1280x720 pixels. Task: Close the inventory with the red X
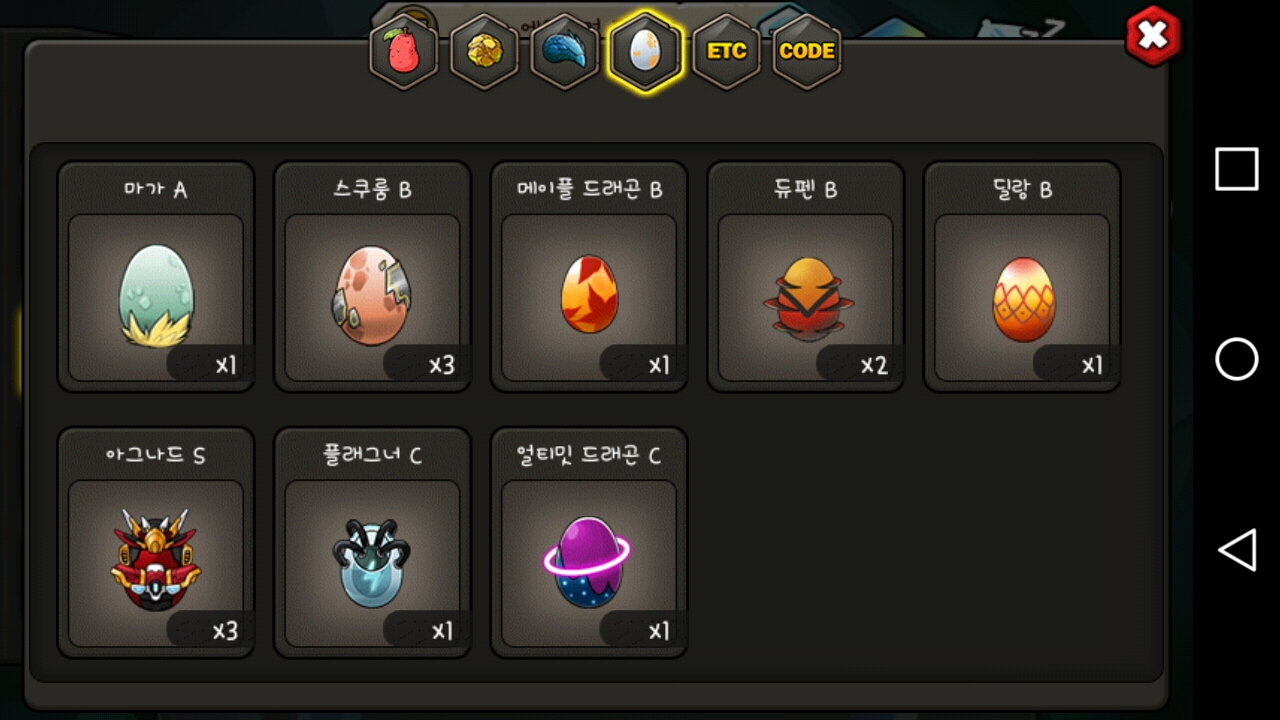coord(1153,37)
